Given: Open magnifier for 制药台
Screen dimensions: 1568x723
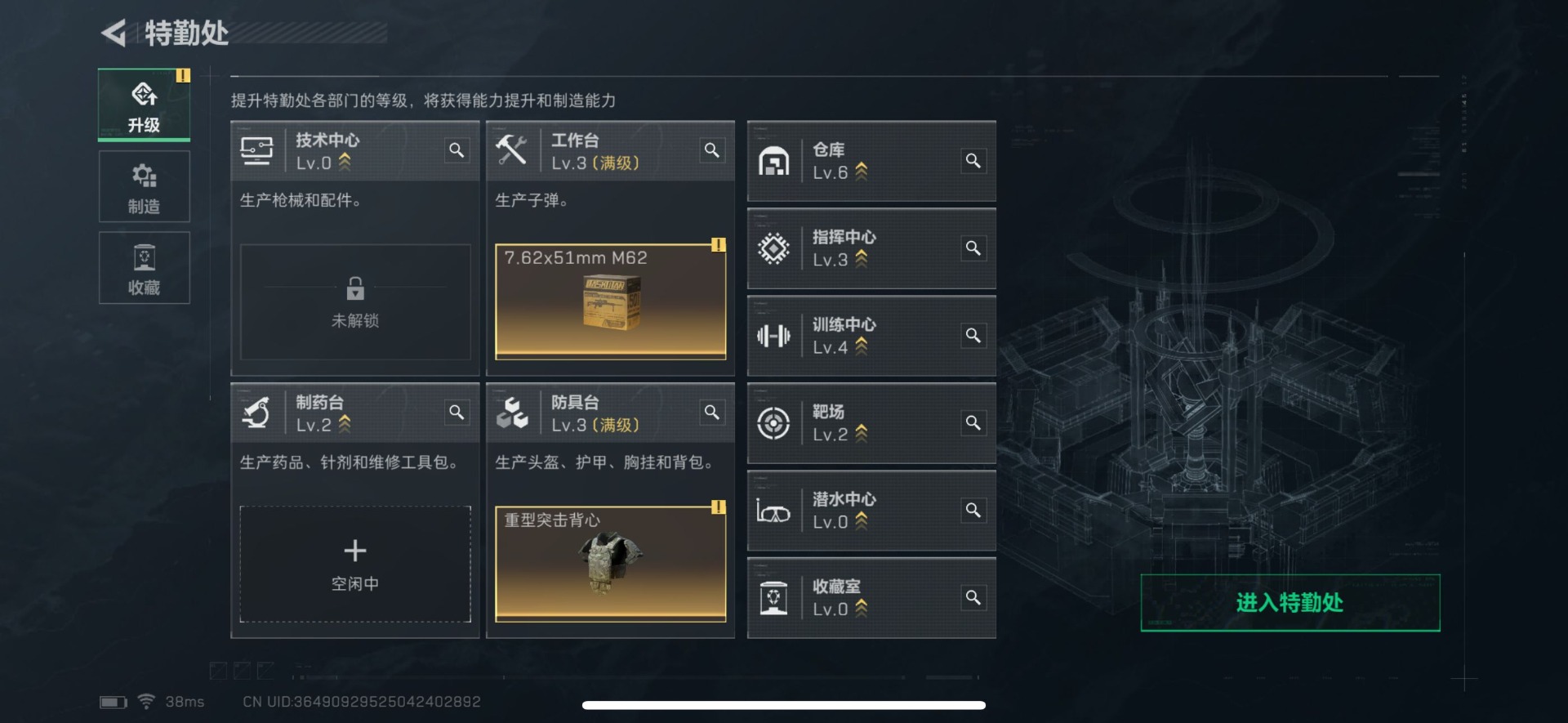Looking at the screenshot, I should tap(457, 413).
